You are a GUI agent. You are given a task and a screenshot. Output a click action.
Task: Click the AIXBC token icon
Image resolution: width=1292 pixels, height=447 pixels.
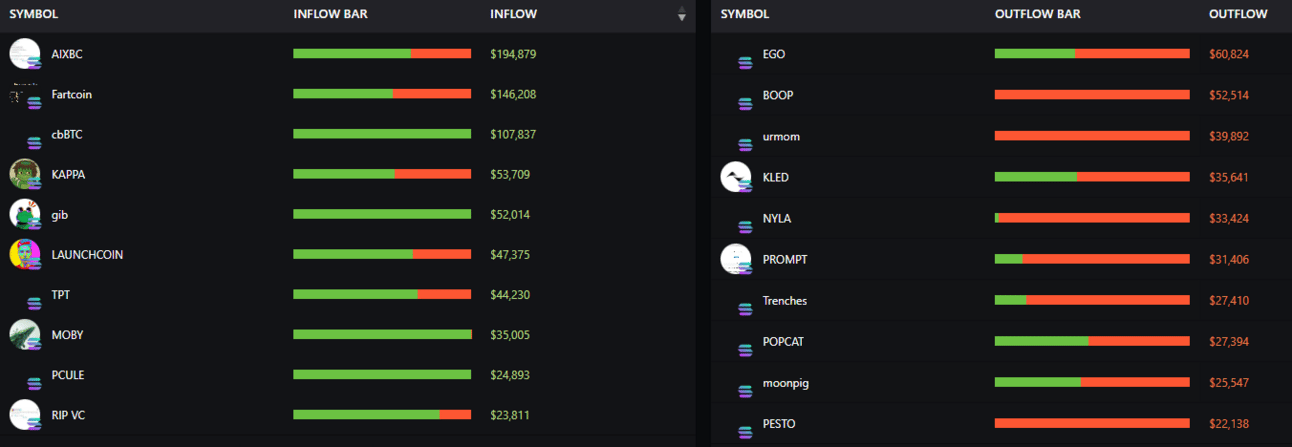coord(24,53)
